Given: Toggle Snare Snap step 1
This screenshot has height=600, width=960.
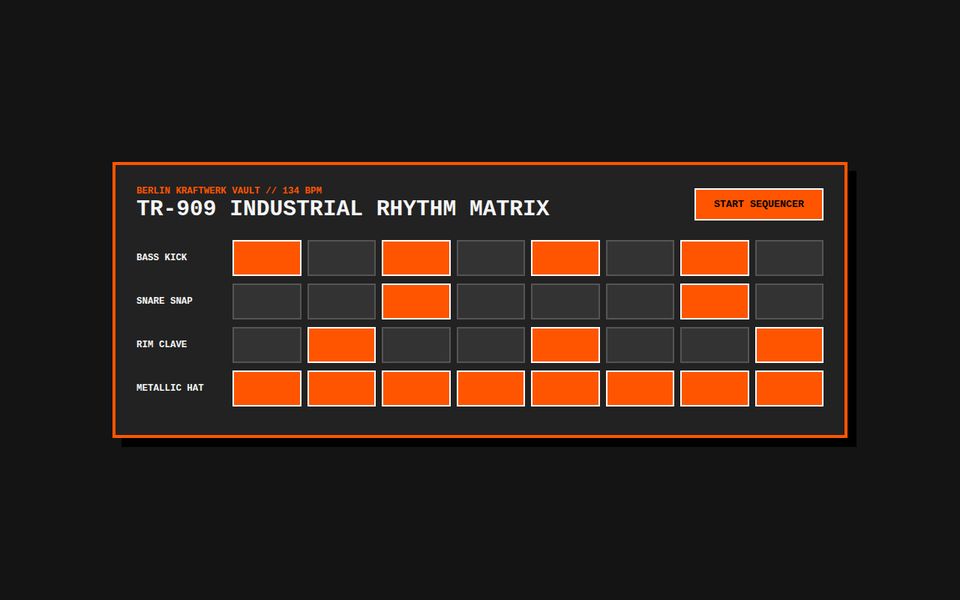Looking at the screenshot, I should pyautogui.click(x=267, y=301).
